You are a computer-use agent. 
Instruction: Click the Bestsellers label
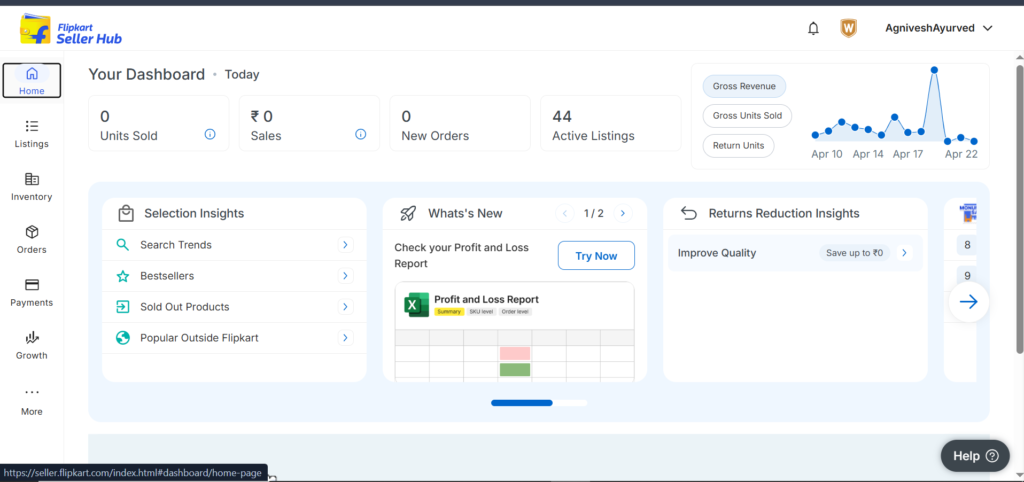click(167, 276)
